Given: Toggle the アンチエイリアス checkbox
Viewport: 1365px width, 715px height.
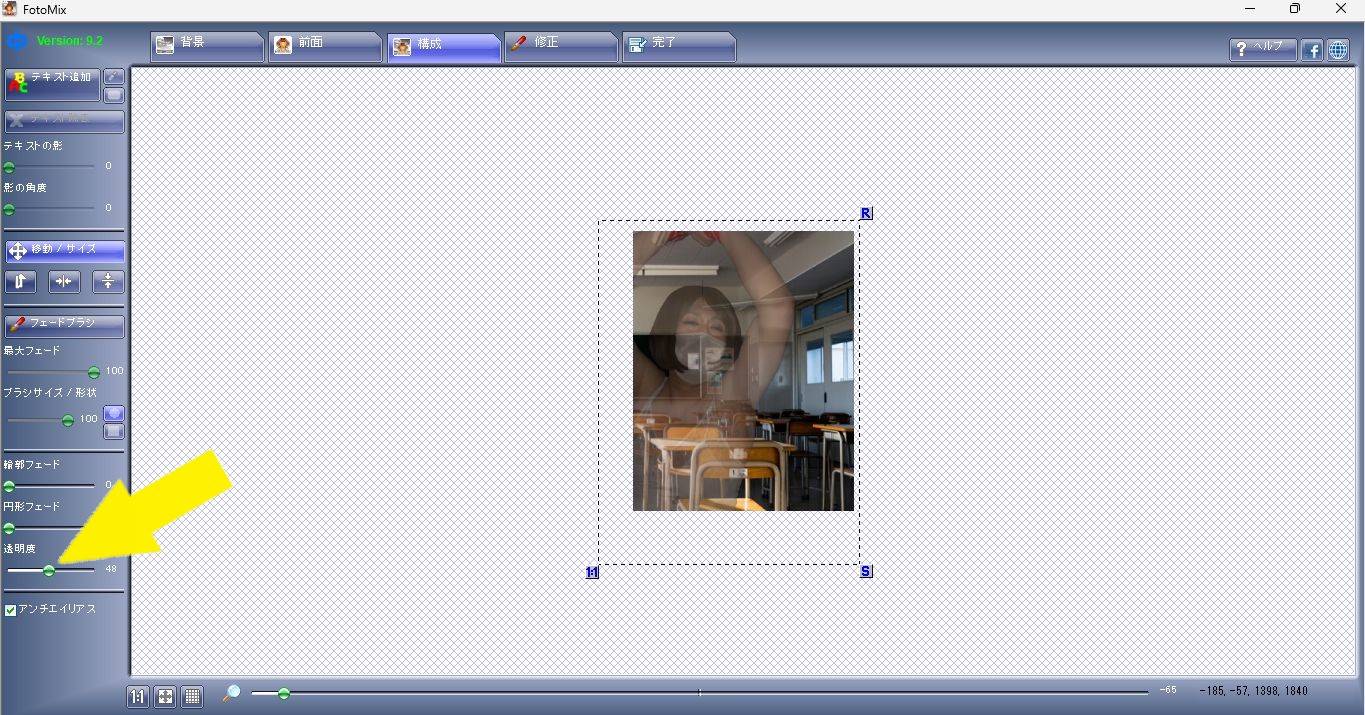Looking at the screenshot, I should [x=11, y=610].
